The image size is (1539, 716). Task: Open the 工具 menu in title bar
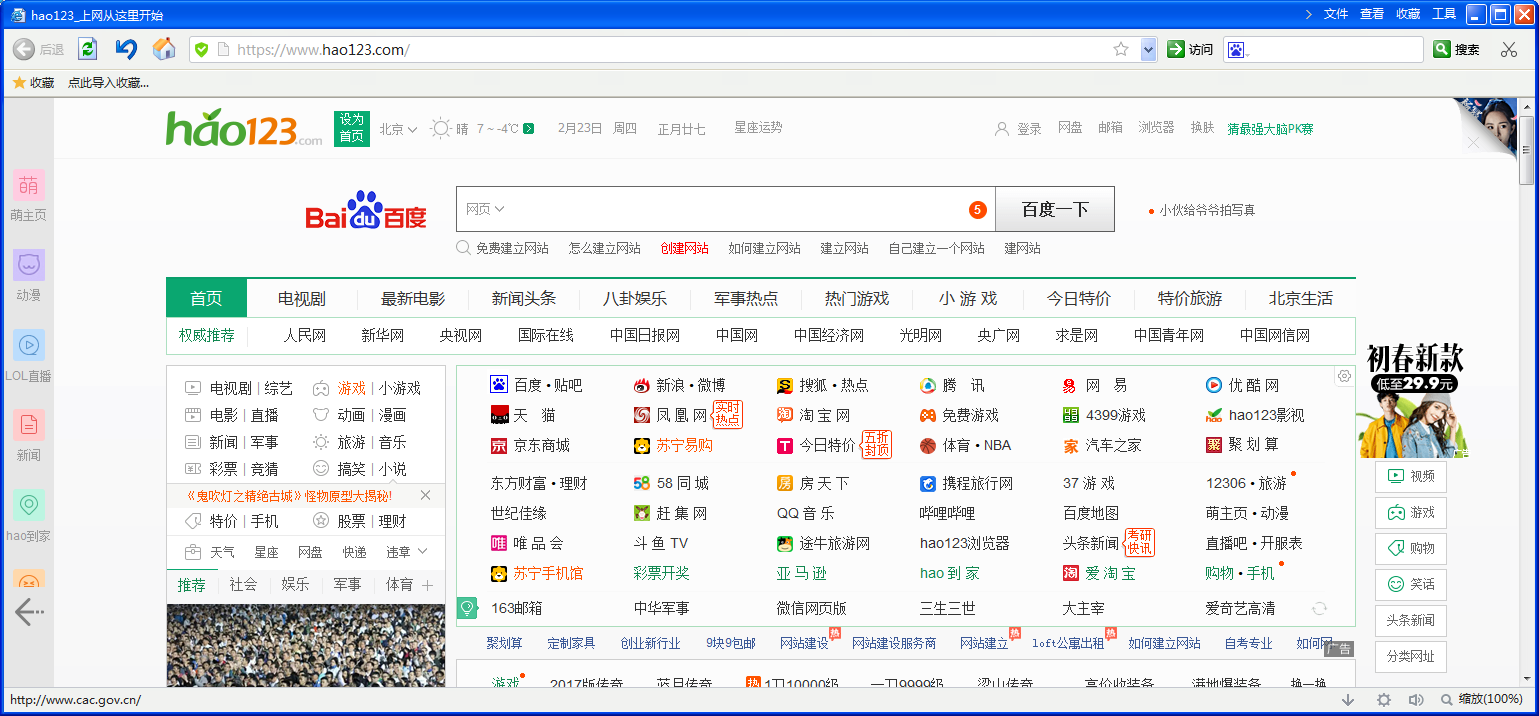[x=1443, y=14]
